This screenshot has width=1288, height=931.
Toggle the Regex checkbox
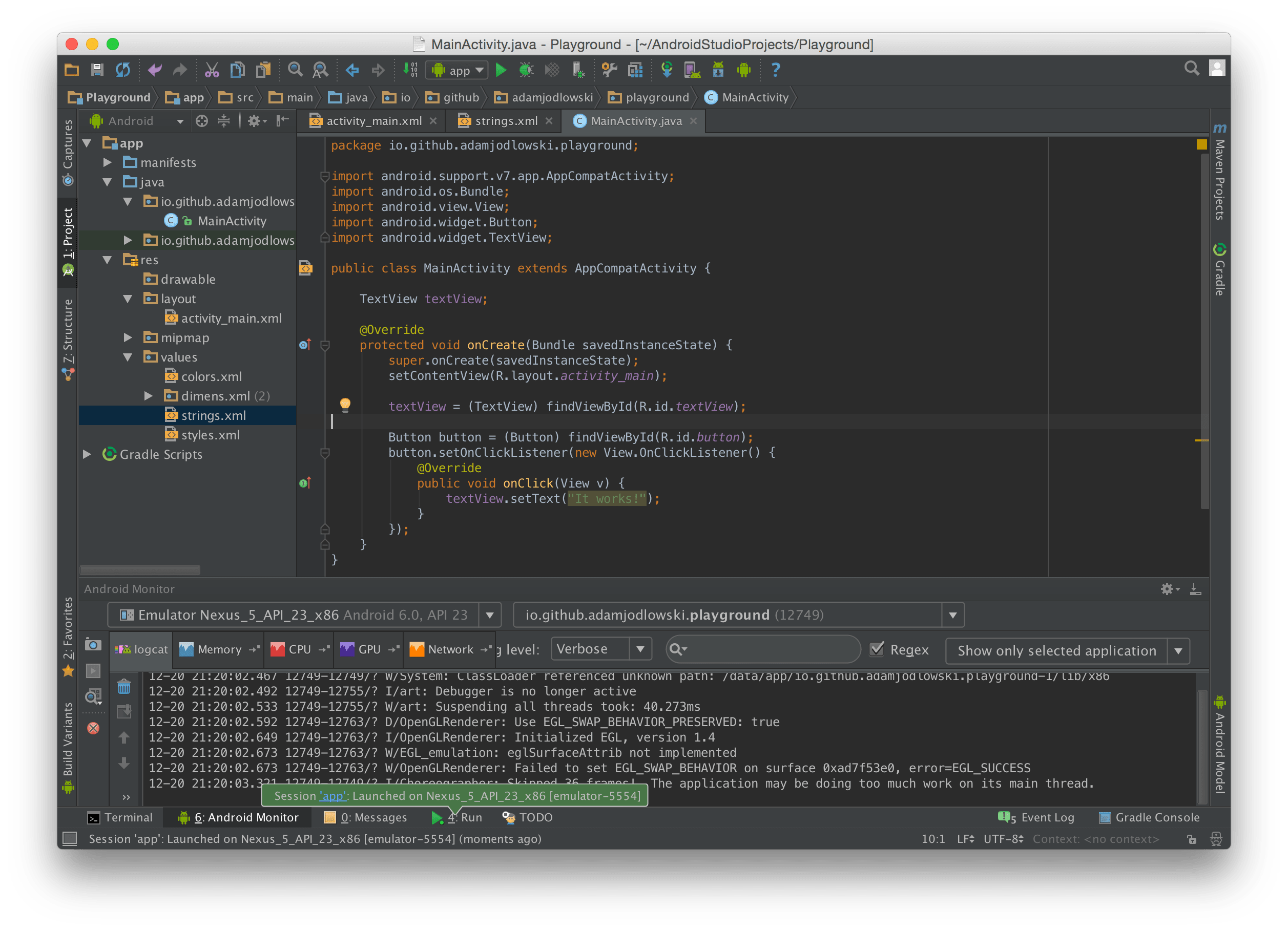pos(877,649)
